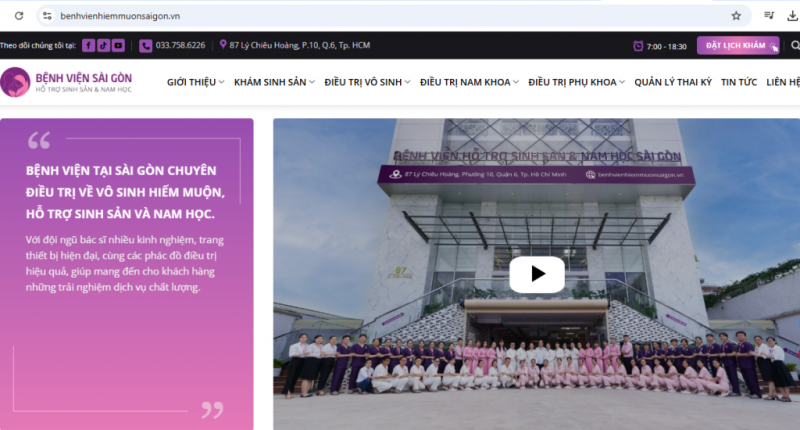Expand the ĐIỀU TRỊ NAM KHOA dropdown

tap(469, 82)
